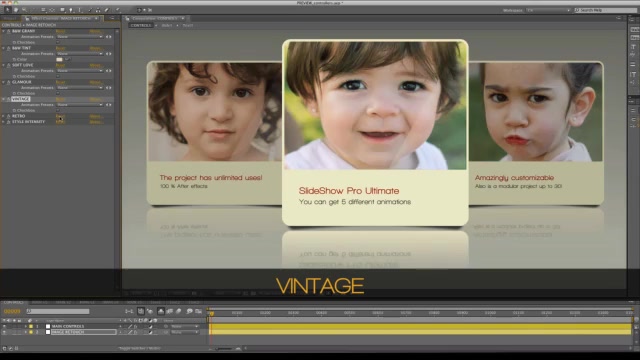Image resolution: width=640 pixels, height=360 pixels.
Task: Open the B&W TINT color swatch
Action: coord(60,60)
